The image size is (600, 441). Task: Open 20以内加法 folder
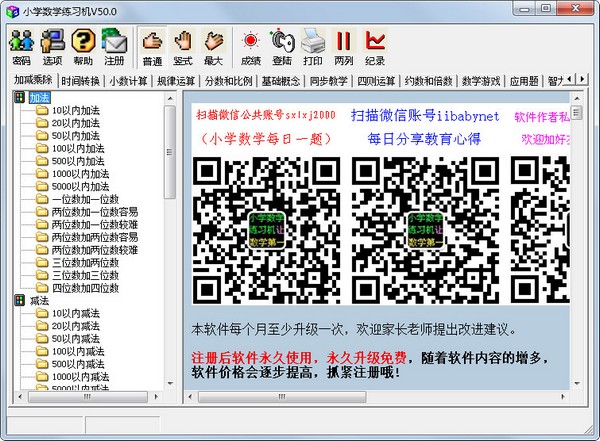click(68, 123)
